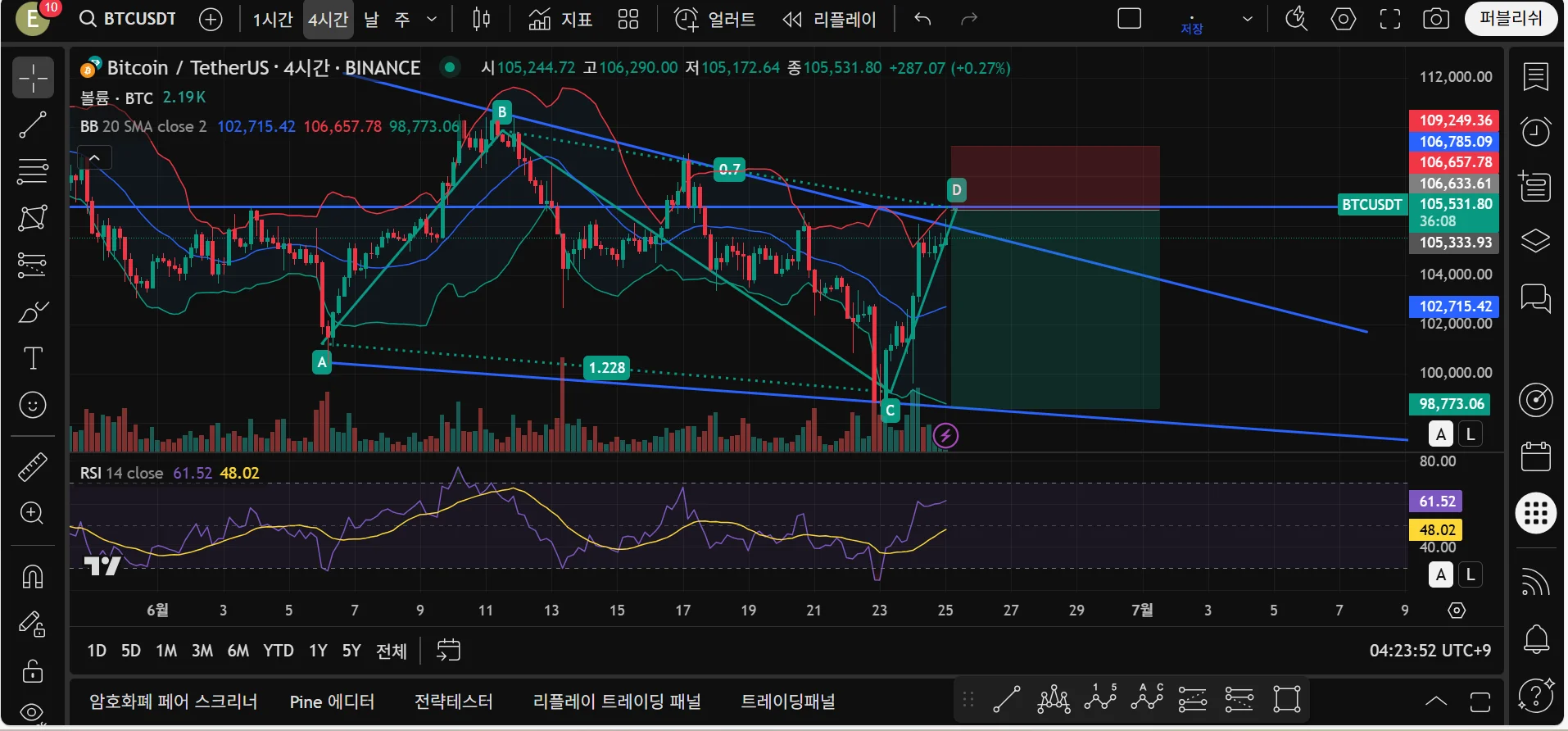Select the BB 20 SMA indicator legend
1568x731 pixels.
(x=143, y=126)
